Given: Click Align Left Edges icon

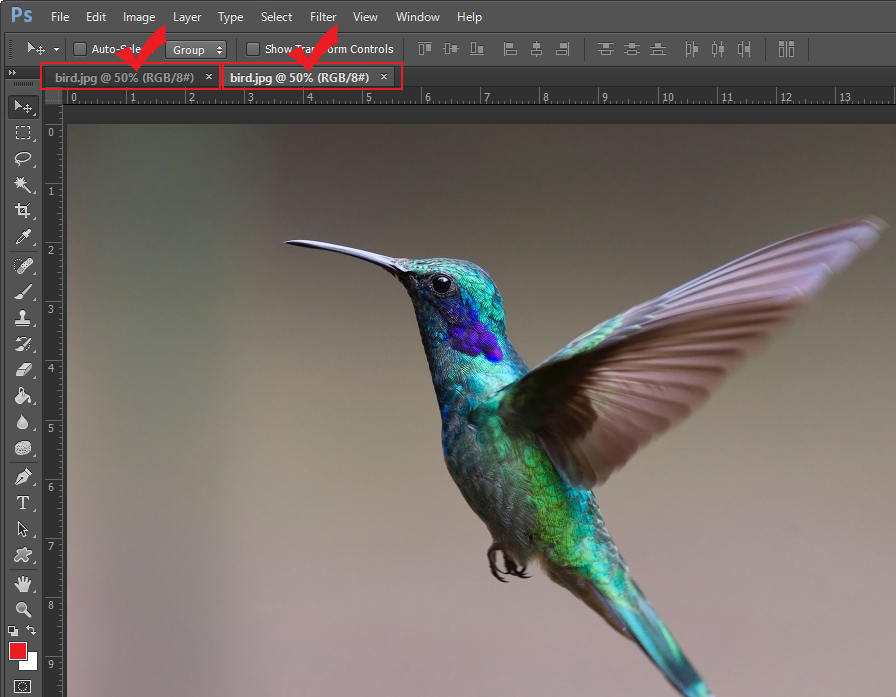Looking at the screenshot, I should (x=510, y=49).
